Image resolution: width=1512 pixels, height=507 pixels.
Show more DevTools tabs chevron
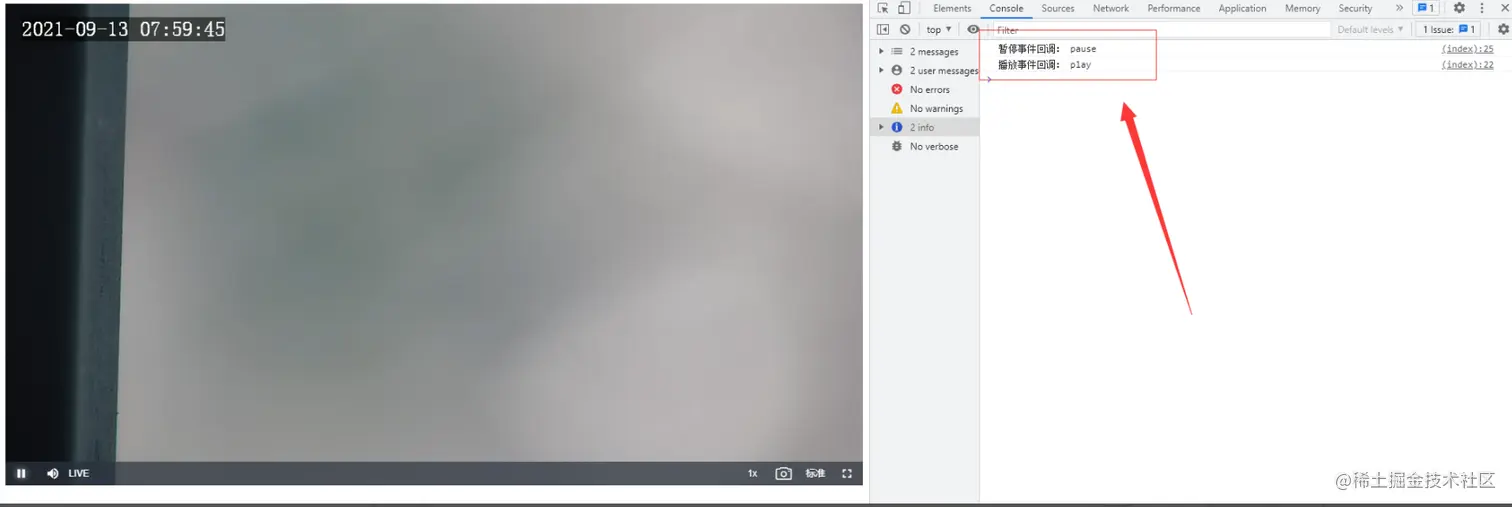(1399, 8)
